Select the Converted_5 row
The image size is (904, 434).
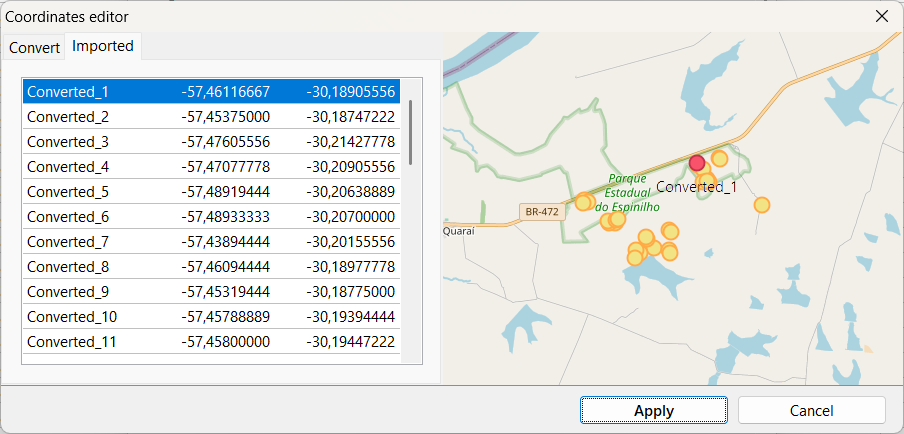(x=212, y=192)
